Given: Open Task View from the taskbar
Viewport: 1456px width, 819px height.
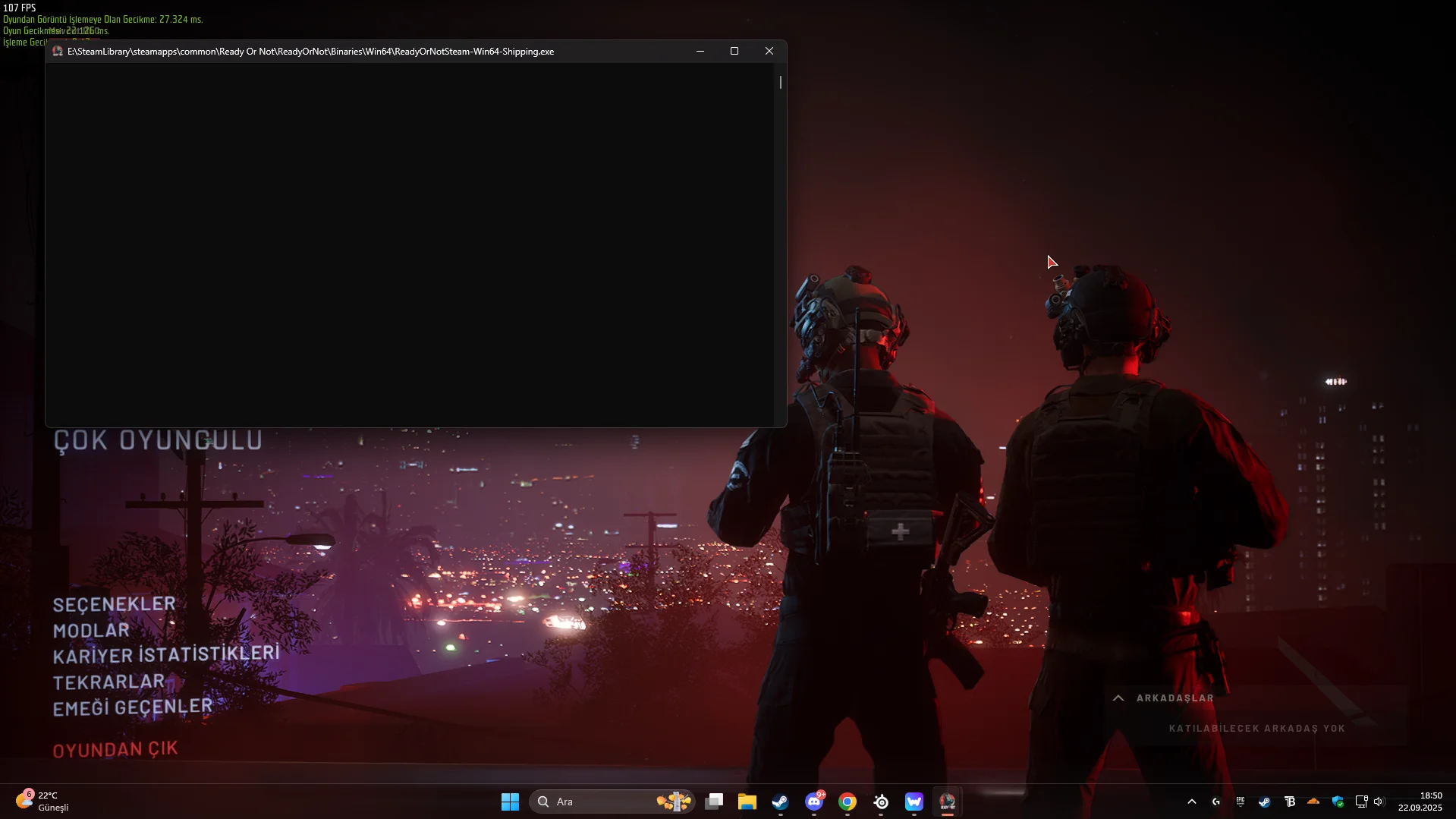Looking at the screenshot, I should pos(713,802).
